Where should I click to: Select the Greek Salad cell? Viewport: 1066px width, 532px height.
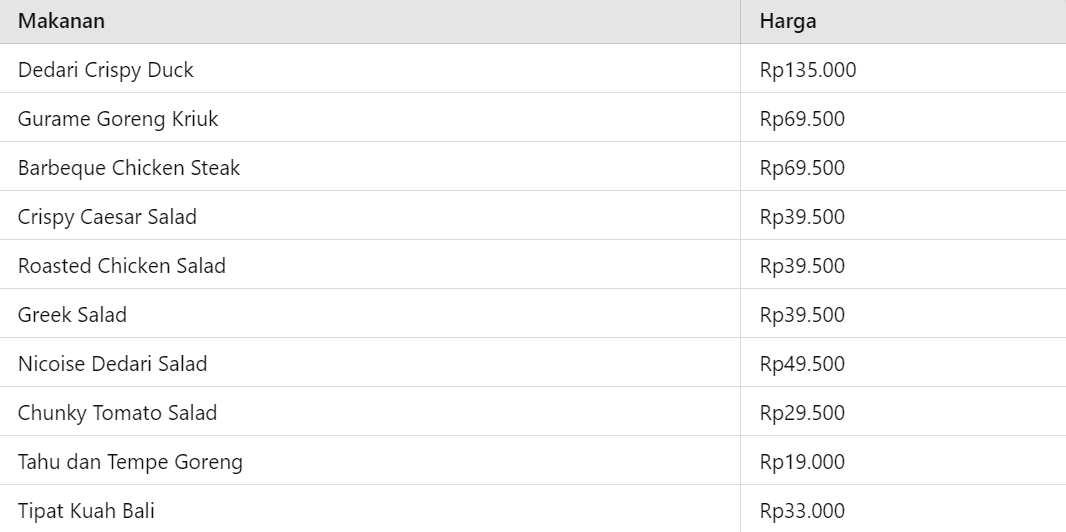(x=72, y=315)
